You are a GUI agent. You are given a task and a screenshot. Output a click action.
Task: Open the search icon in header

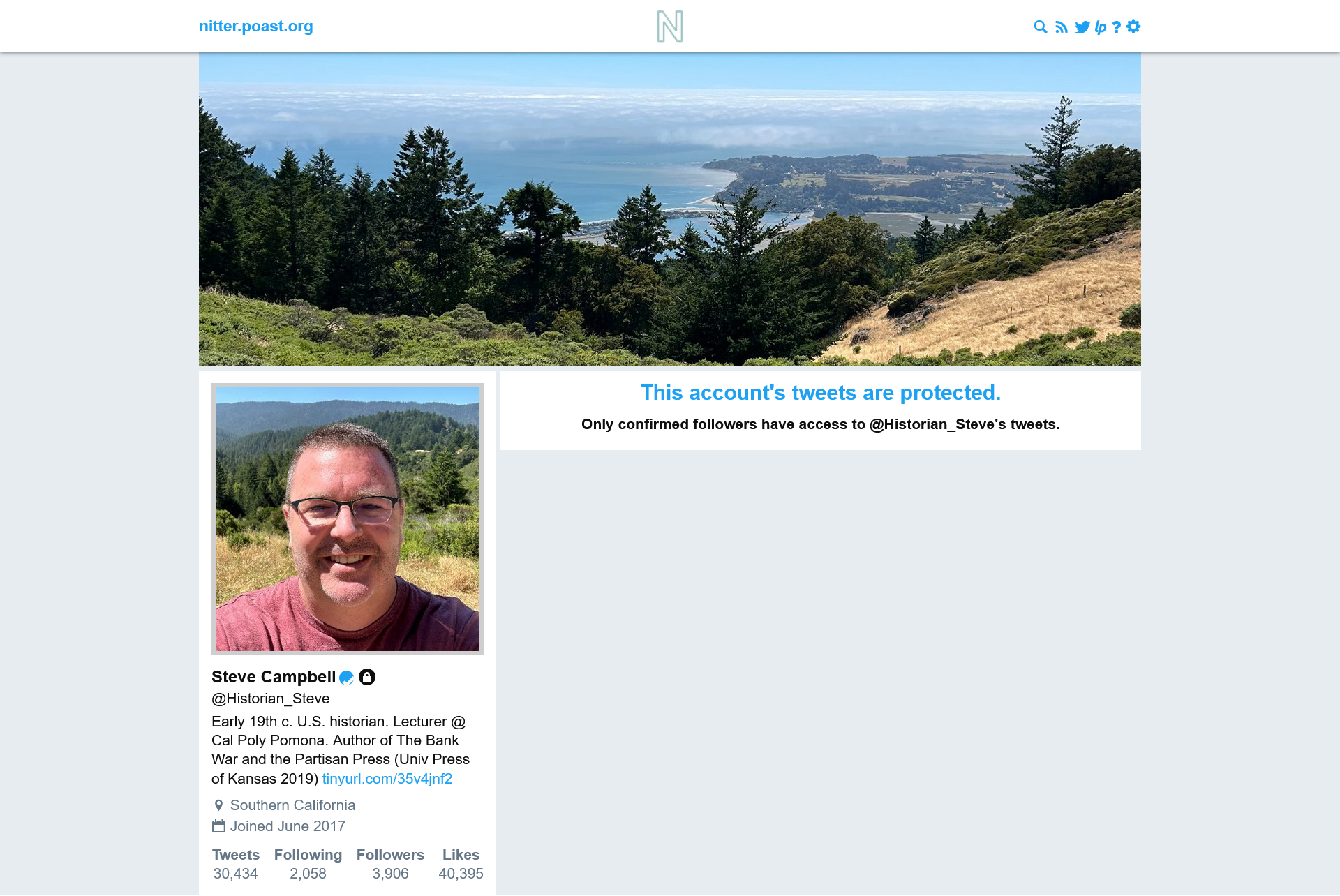pos(1040,27)
